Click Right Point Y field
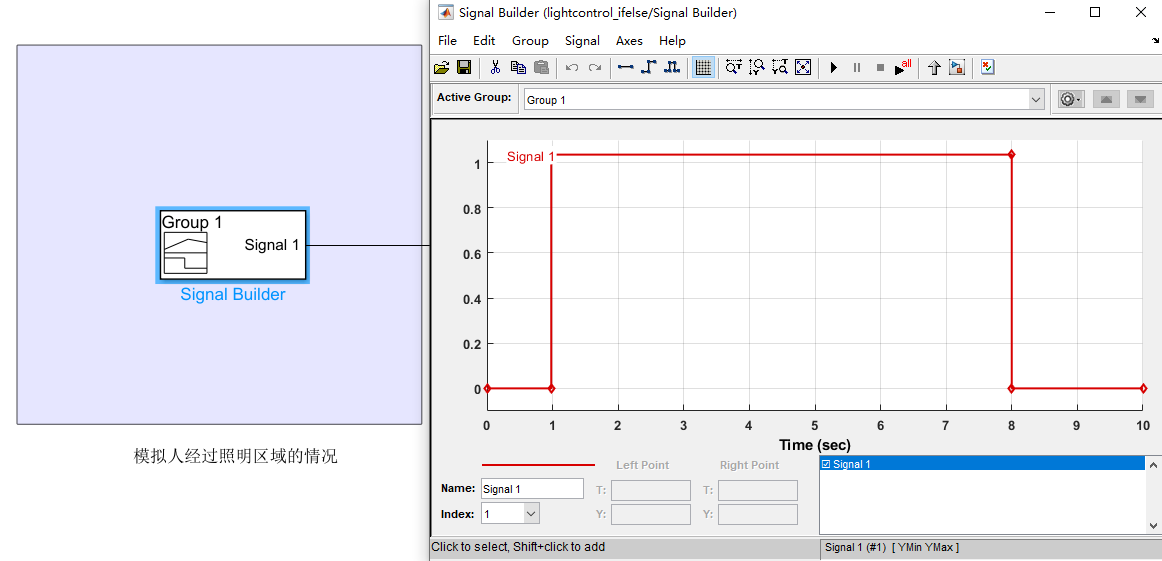The height and width of the screenshot is (561, 1162). click(x=757, y=514)
